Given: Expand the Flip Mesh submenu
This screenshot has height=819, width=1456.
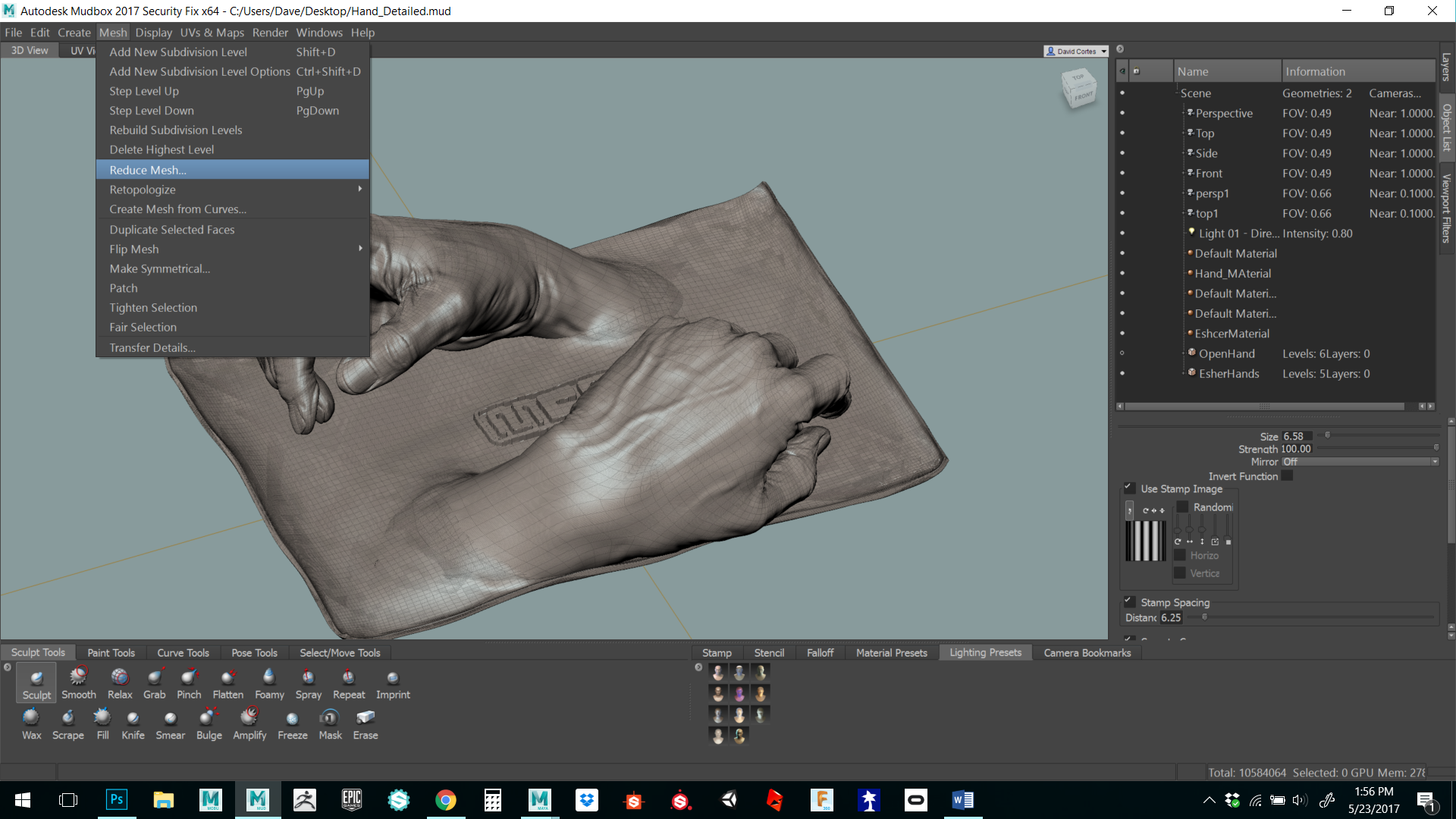Looking at the screenshot, I should pos(233,249).
